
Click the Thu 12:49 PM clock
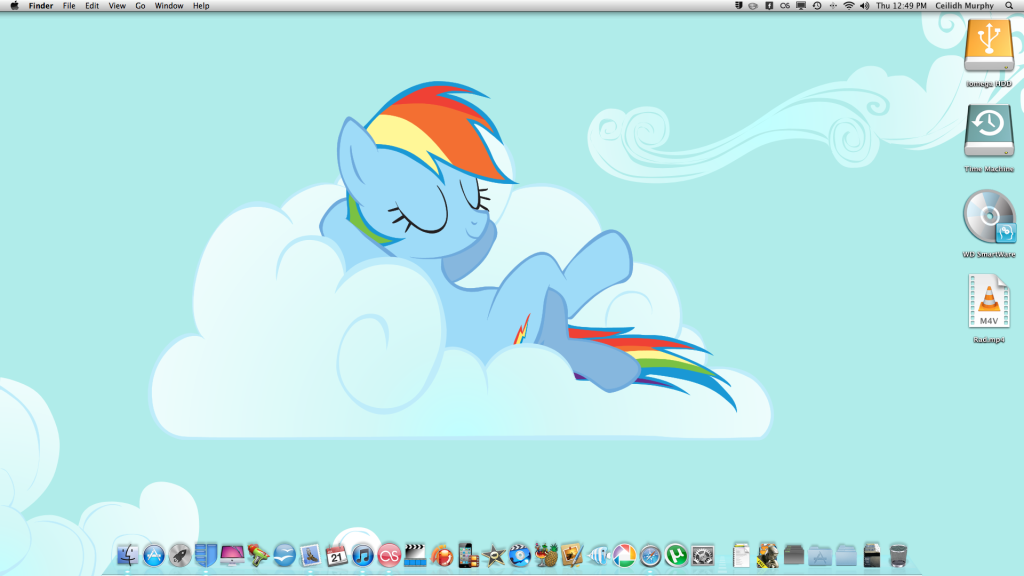tap(901, 5)
